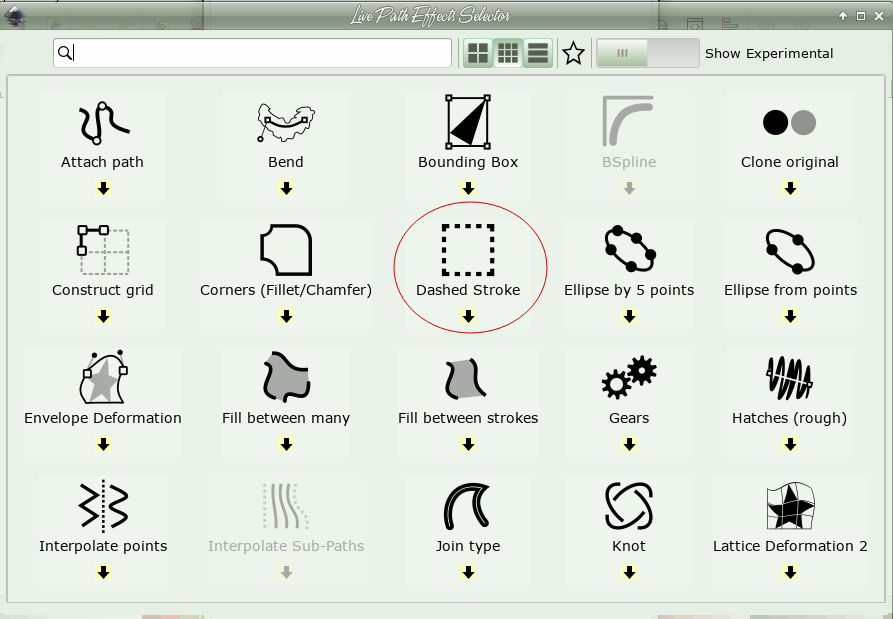
Task: Select the Attach path effect icon
Action: 103,122
